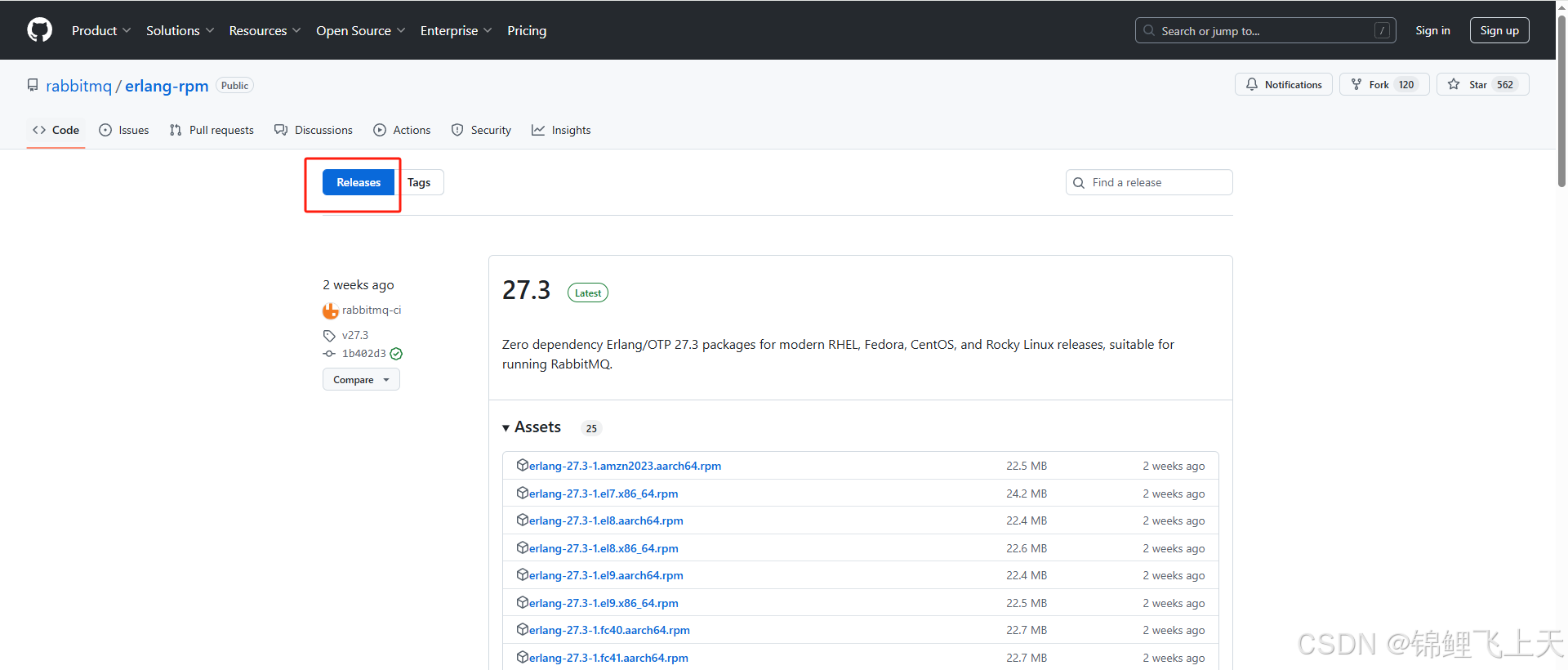Click the Star count 562
Image resolution: width=1568 pixels, height=670 pixels.
1505,84
